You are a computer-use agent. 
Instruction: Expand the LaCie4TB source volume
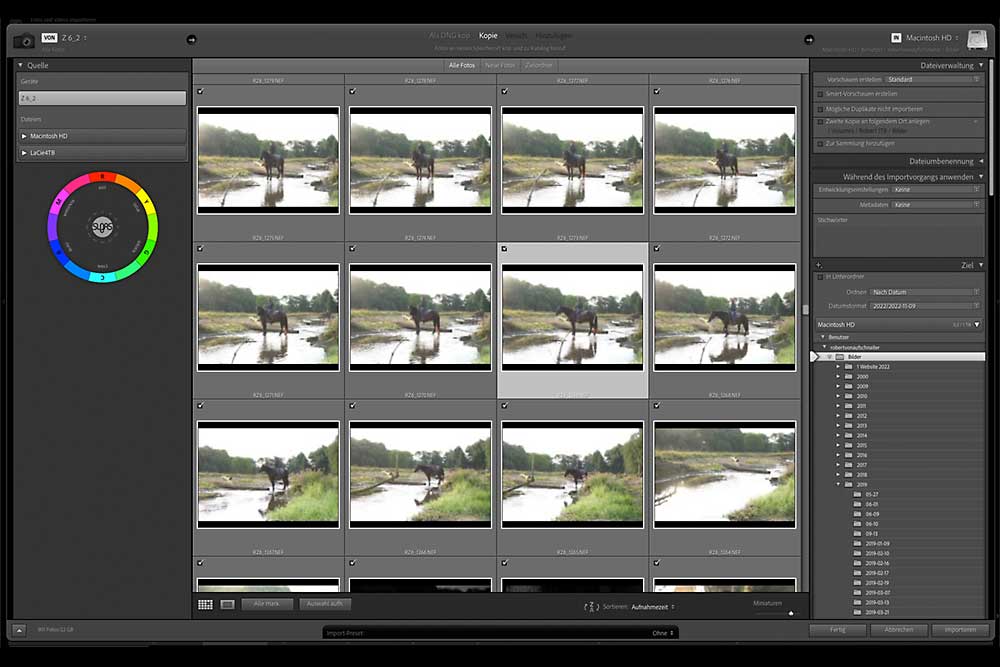click(x=24, y=153)
